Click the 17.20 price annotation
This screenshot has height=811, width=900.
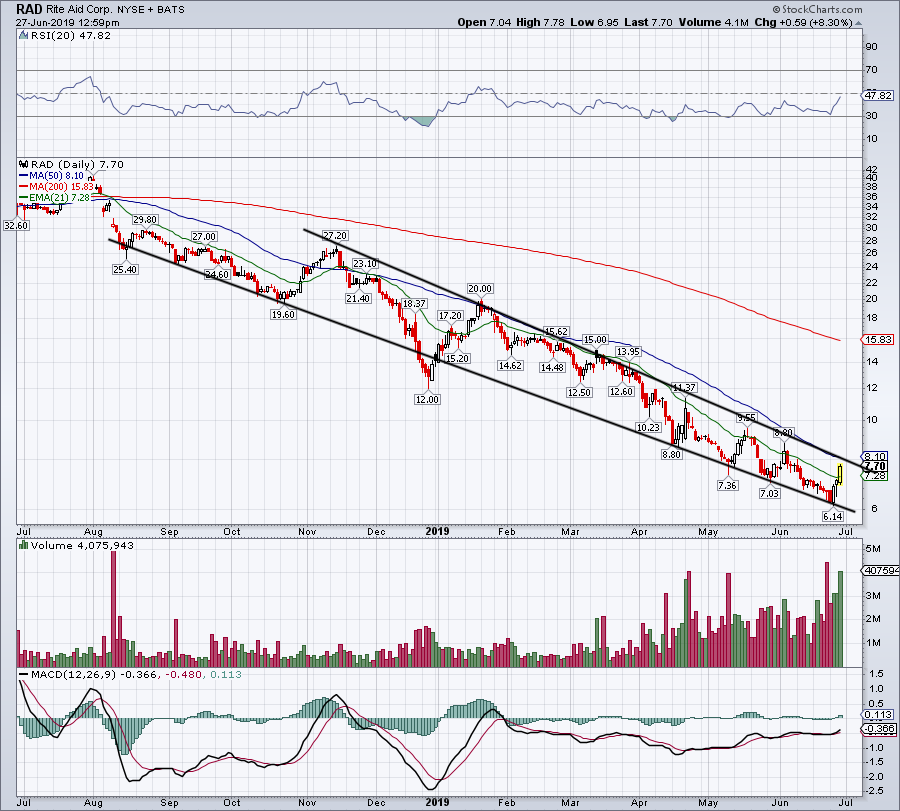tap(451, 316)
